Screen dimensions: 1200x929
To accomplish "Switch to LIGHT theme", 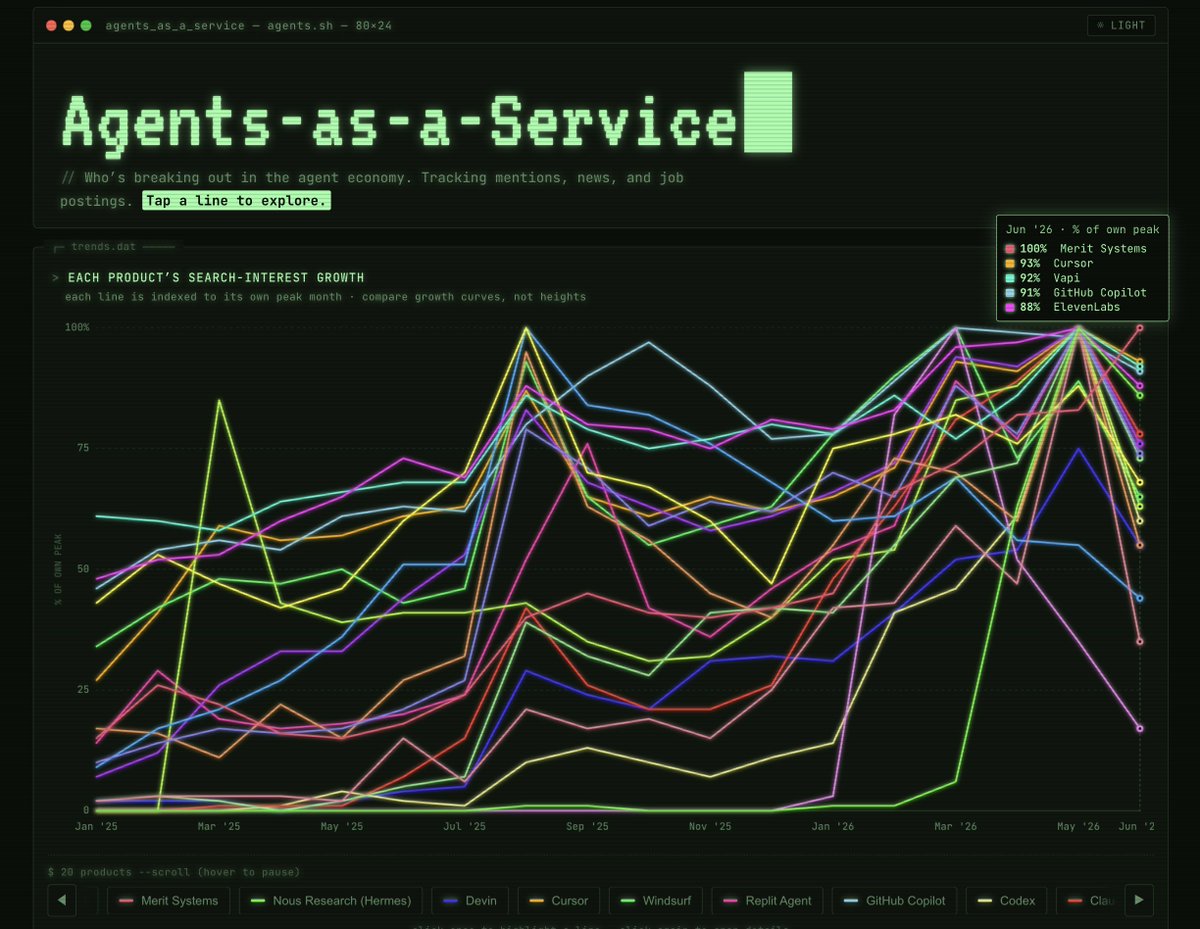I will 1121,25.
